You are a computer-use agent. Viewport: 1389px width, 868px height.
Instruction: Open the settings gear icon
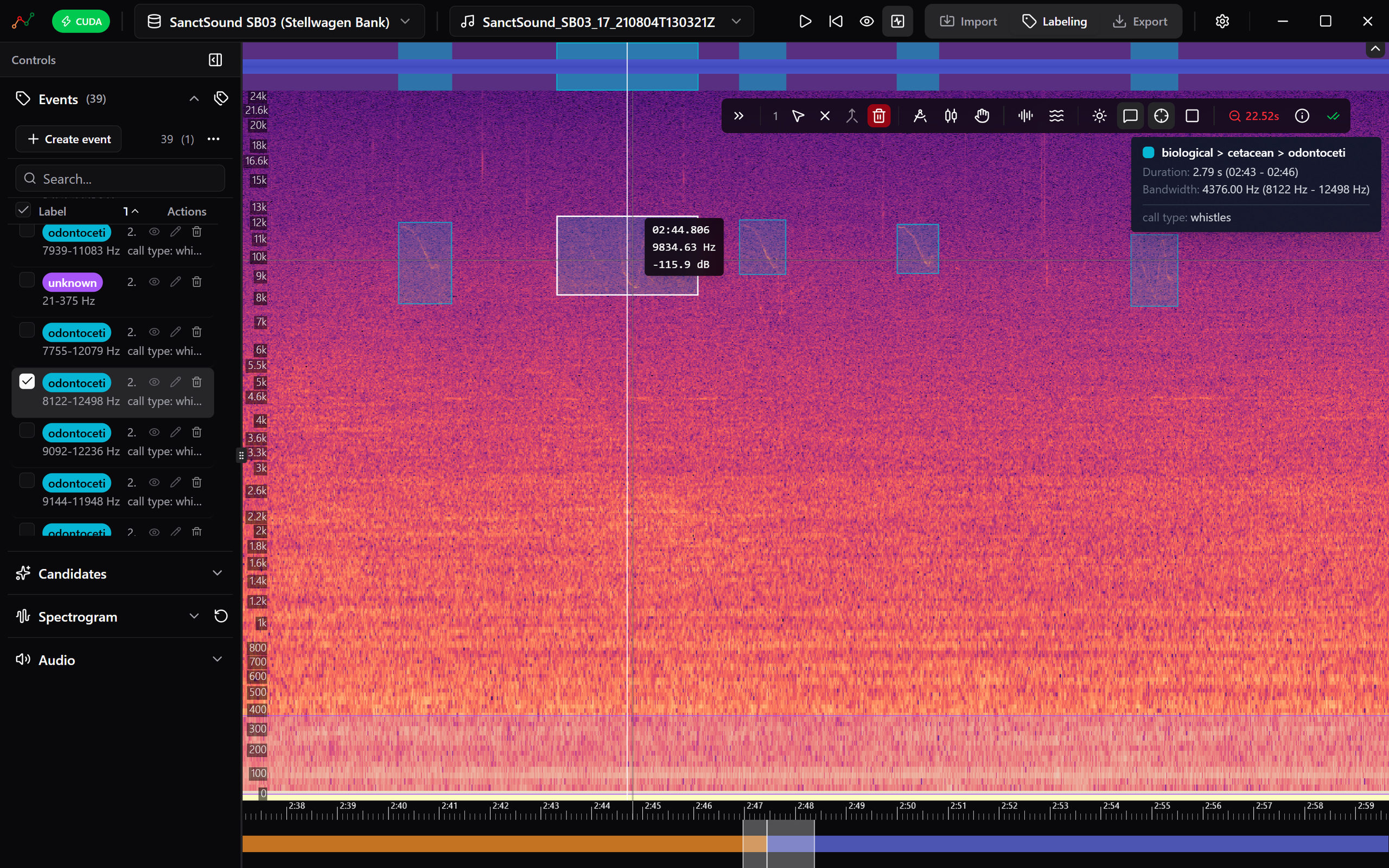tap(1222, 21)
